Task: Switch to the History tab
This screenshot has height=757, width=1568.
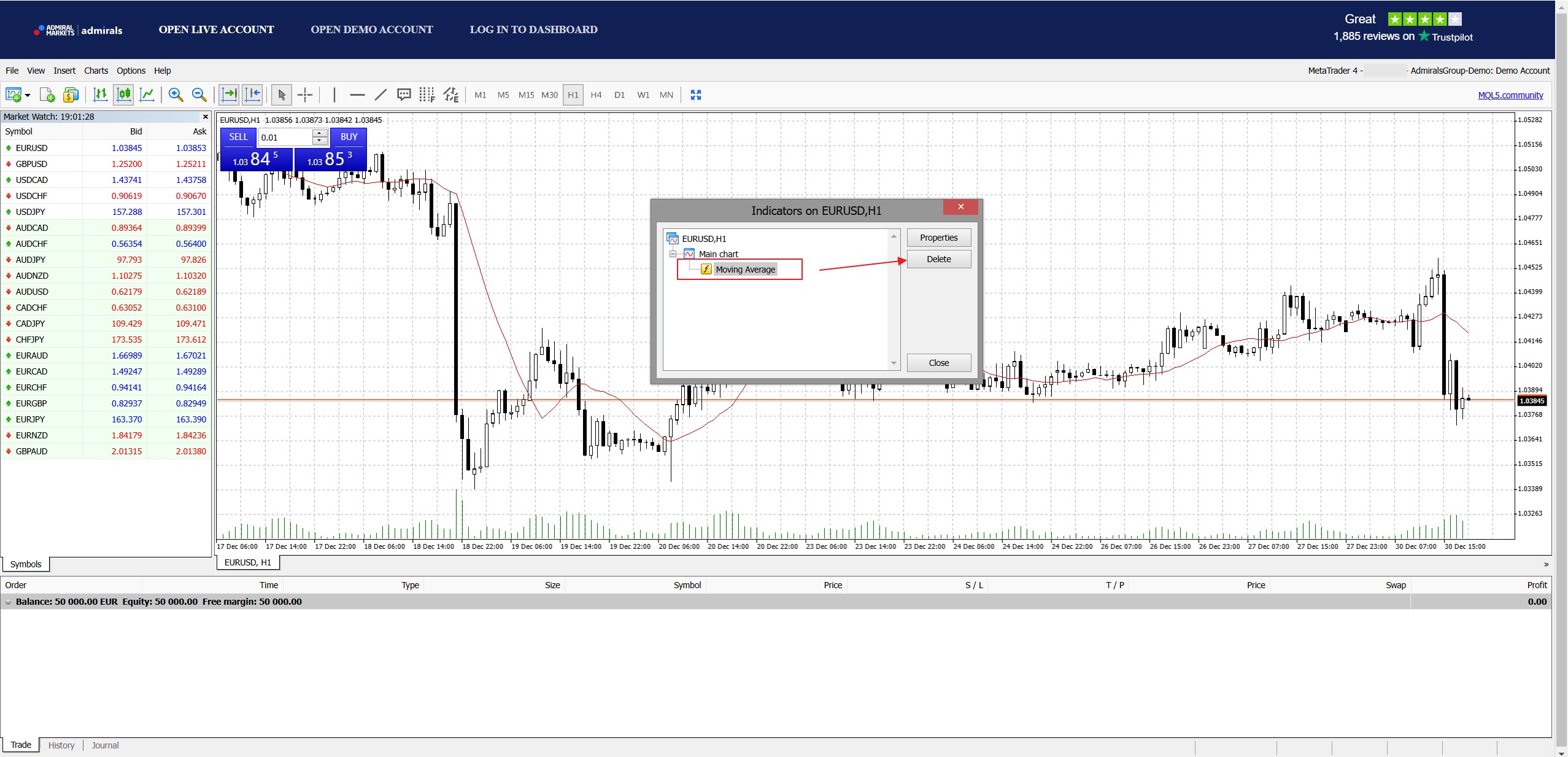Action: pos(61,745)
